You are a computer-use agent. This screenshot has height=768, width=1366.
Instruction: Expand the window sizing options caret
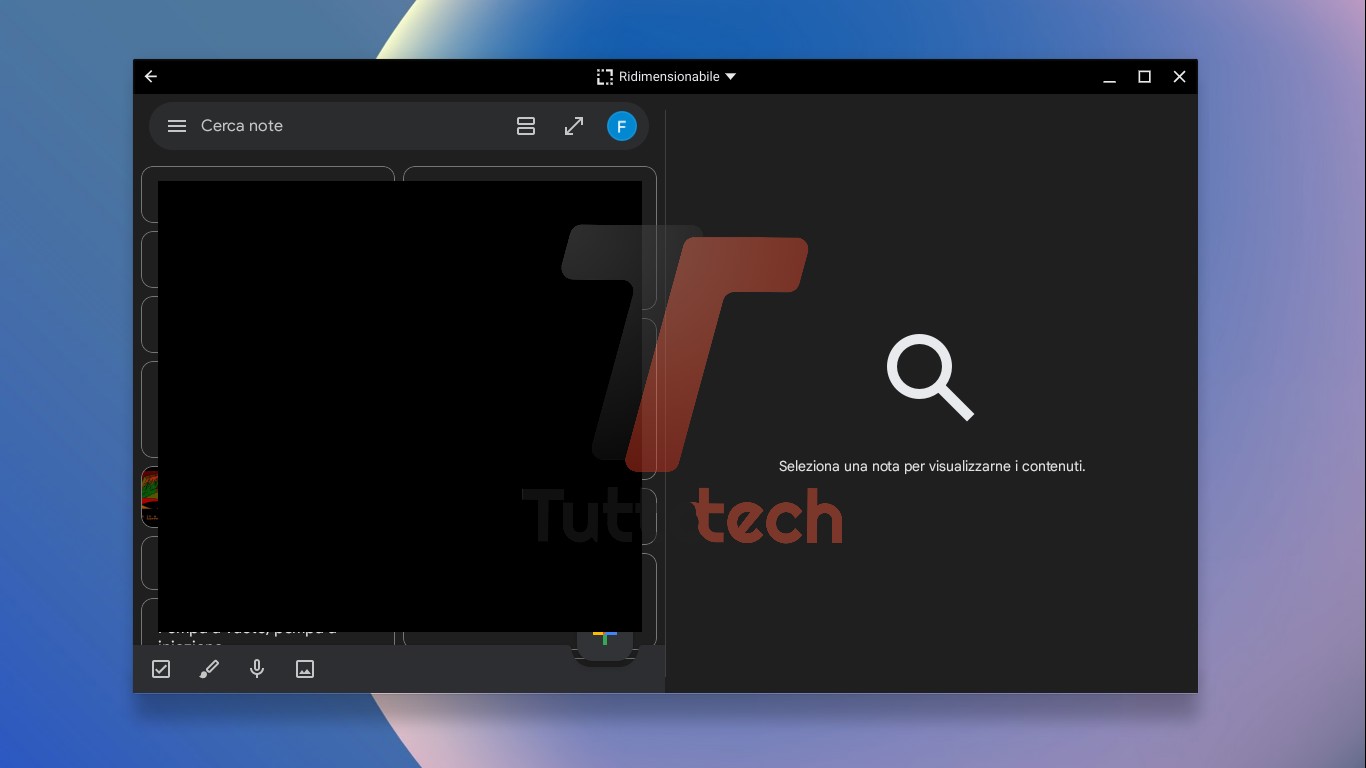pos(730,76)
